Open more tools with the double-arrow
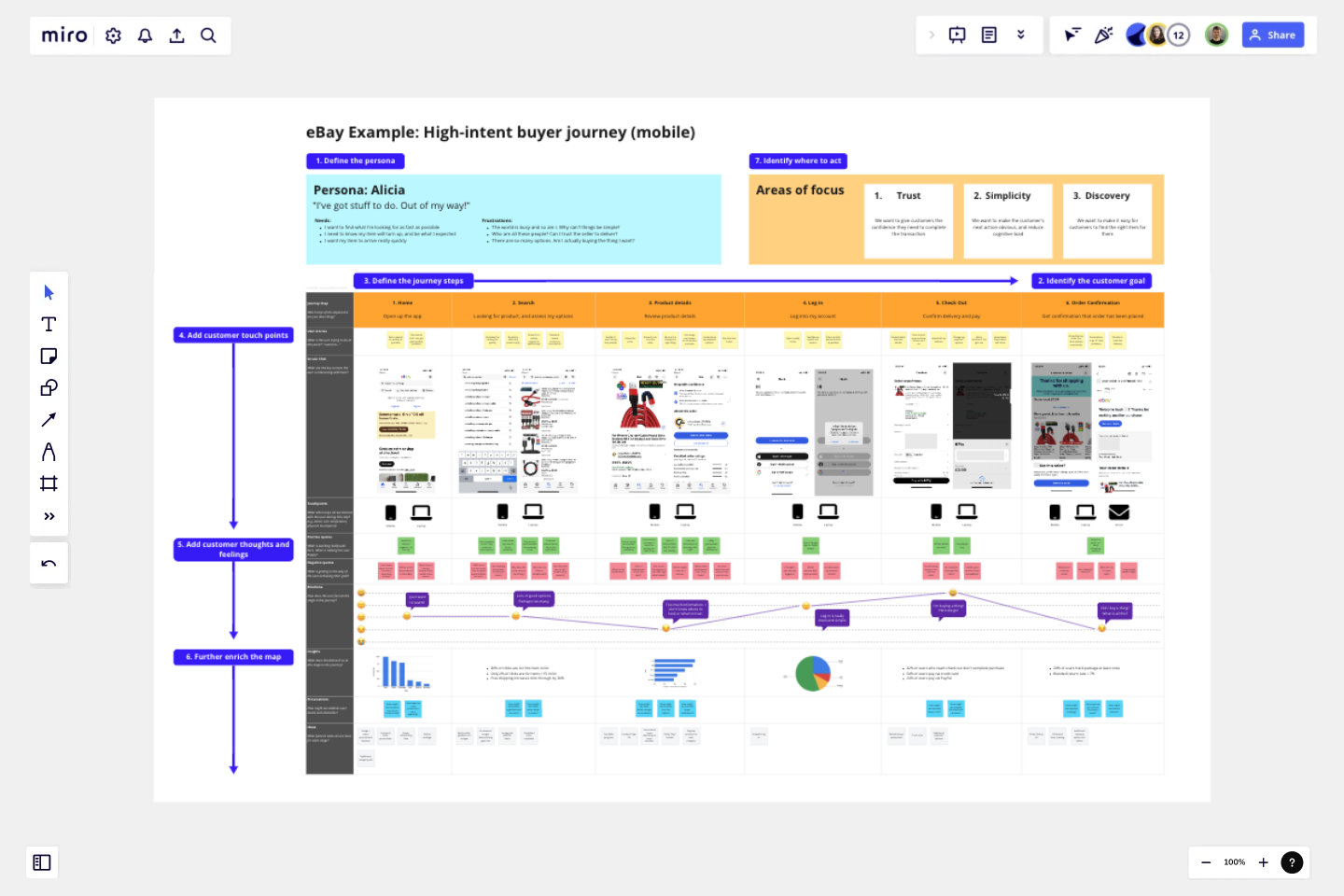Screen dimensions: 1344x896 [x=49, y=515]
